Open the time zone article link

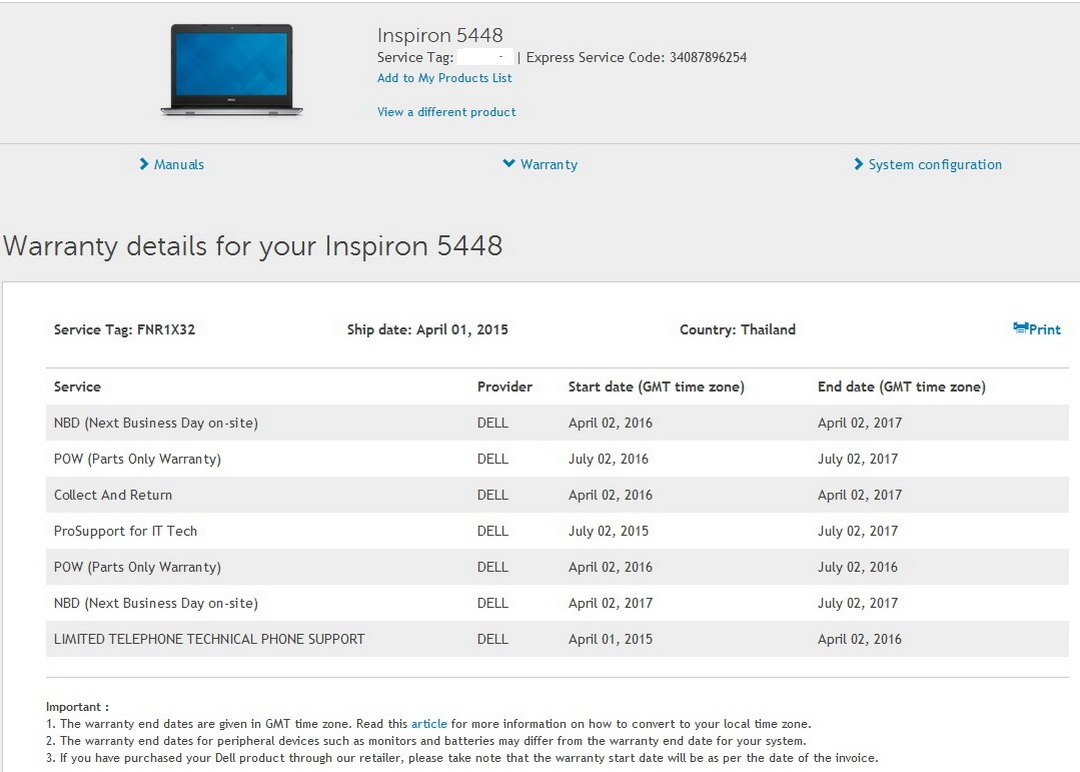[429, 724]
